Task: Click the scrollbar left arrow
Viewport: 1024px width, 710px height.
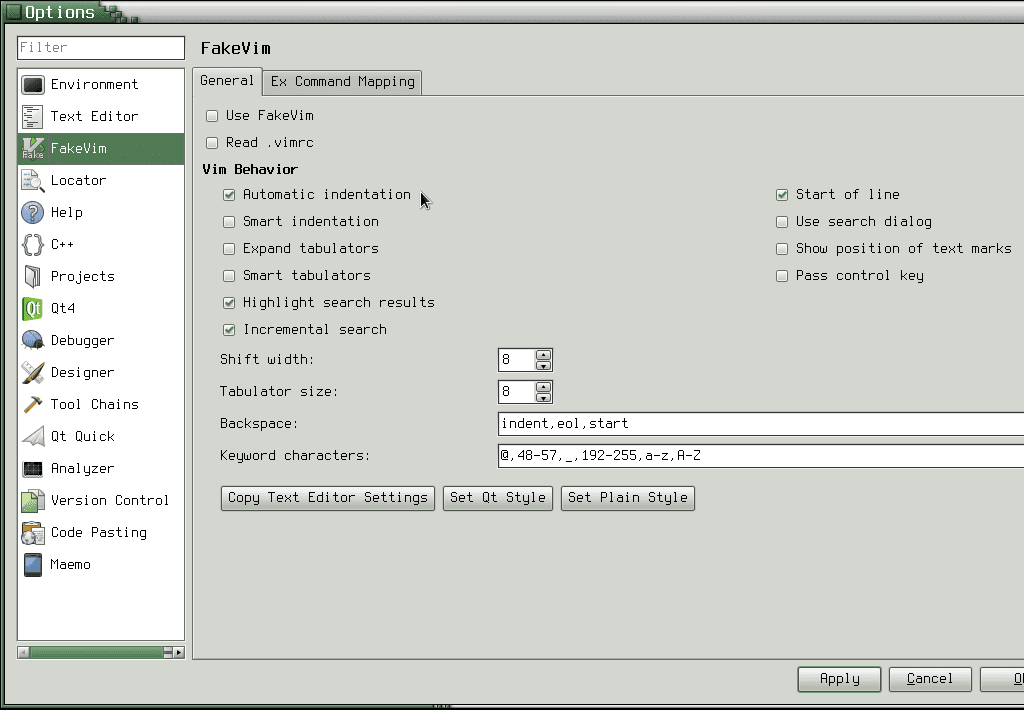Action: click(x=23, y=652)
